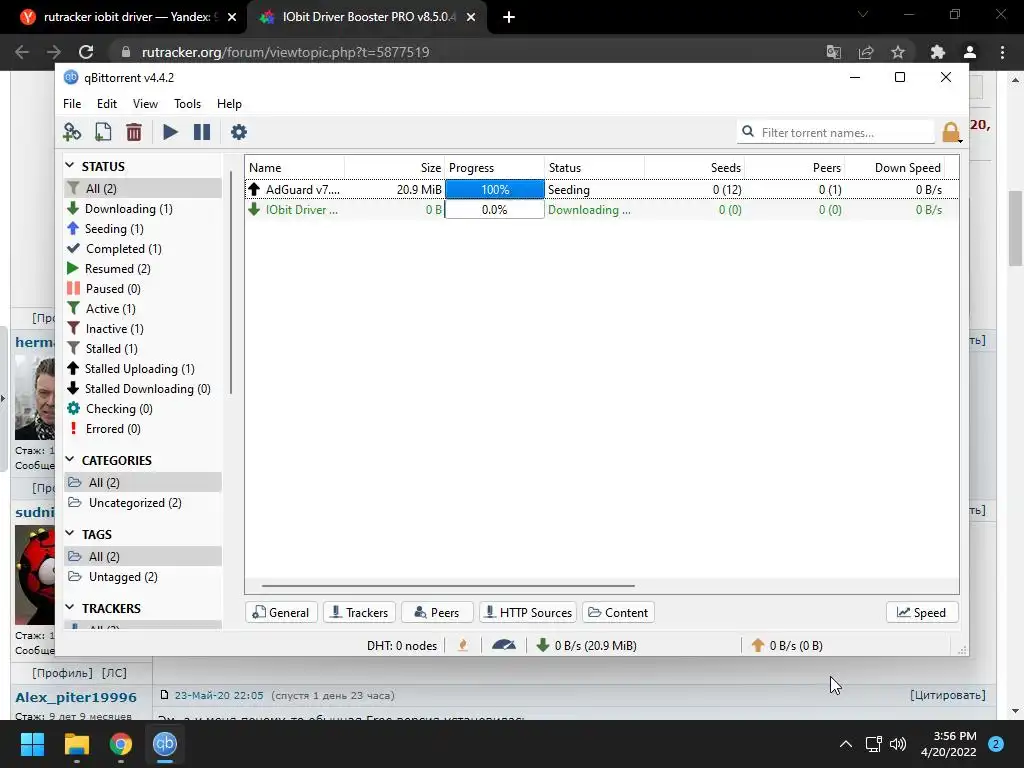The width and height of the screenshot is (1024, 768).
Task: Switch to the General tab
Action: (x=281, y=613)
